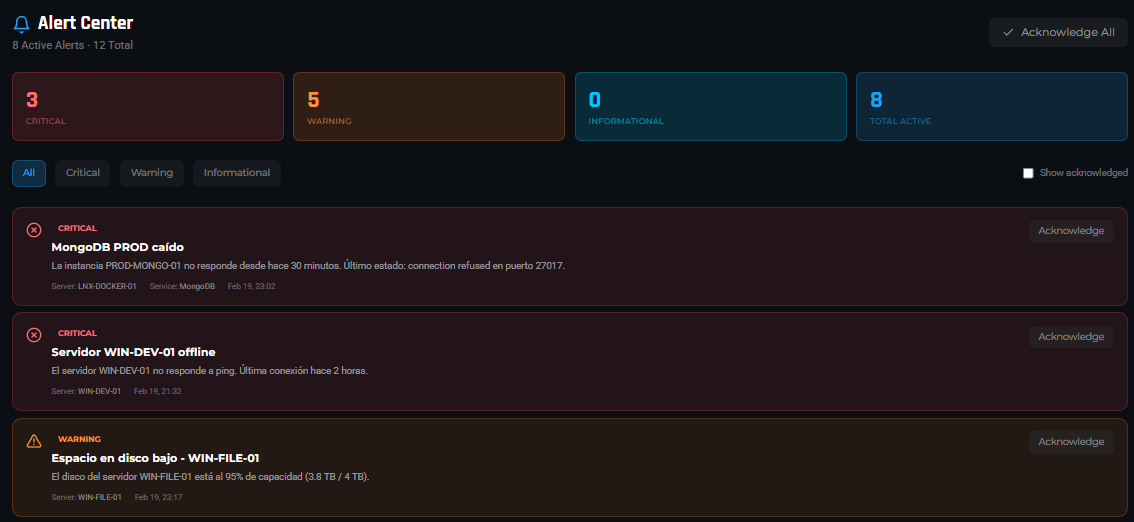
Task: Open the Warning summary card showing 5
Action: [429, 106]
